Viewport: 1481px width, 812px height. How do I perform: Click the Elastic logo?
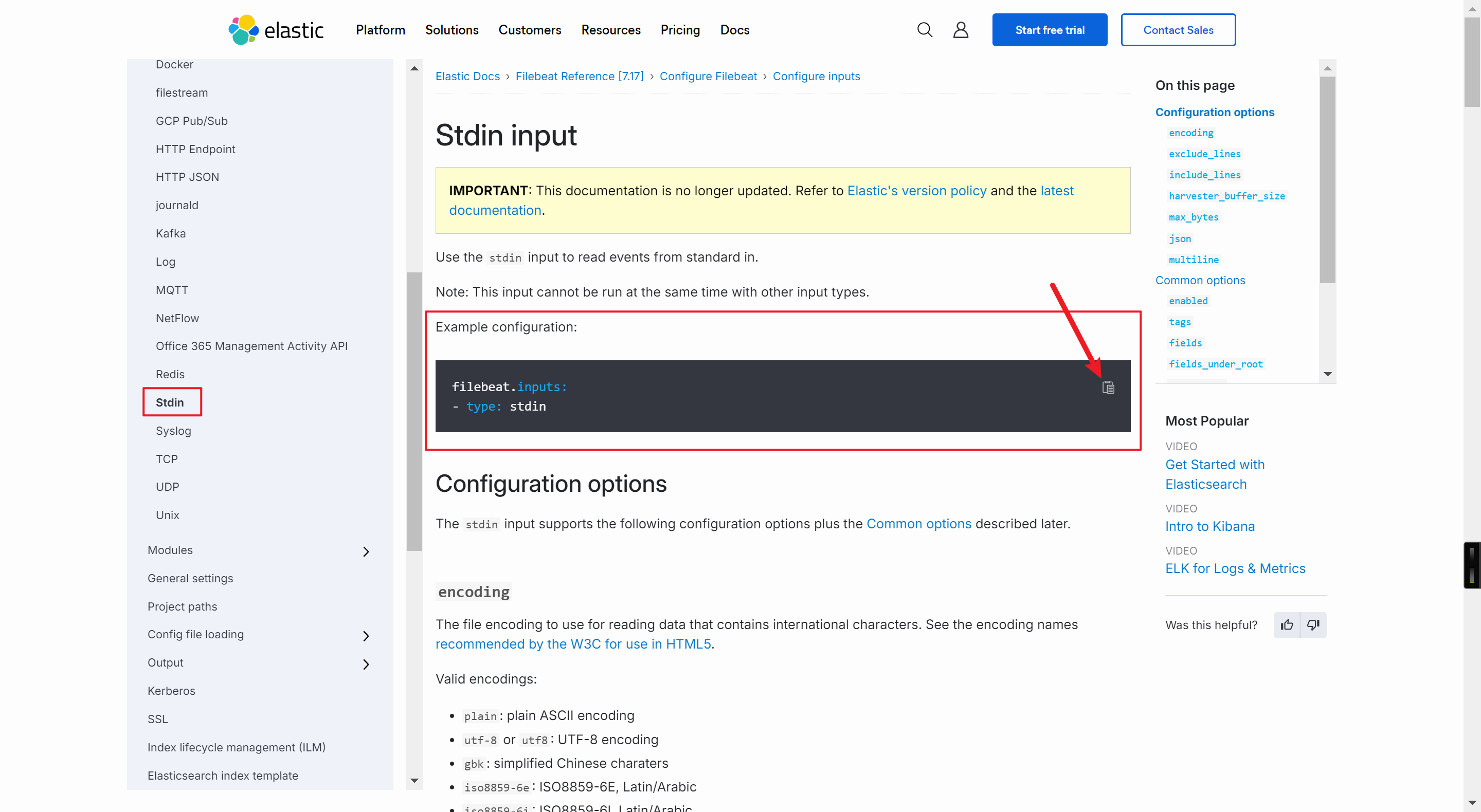[x=276, y=30]
